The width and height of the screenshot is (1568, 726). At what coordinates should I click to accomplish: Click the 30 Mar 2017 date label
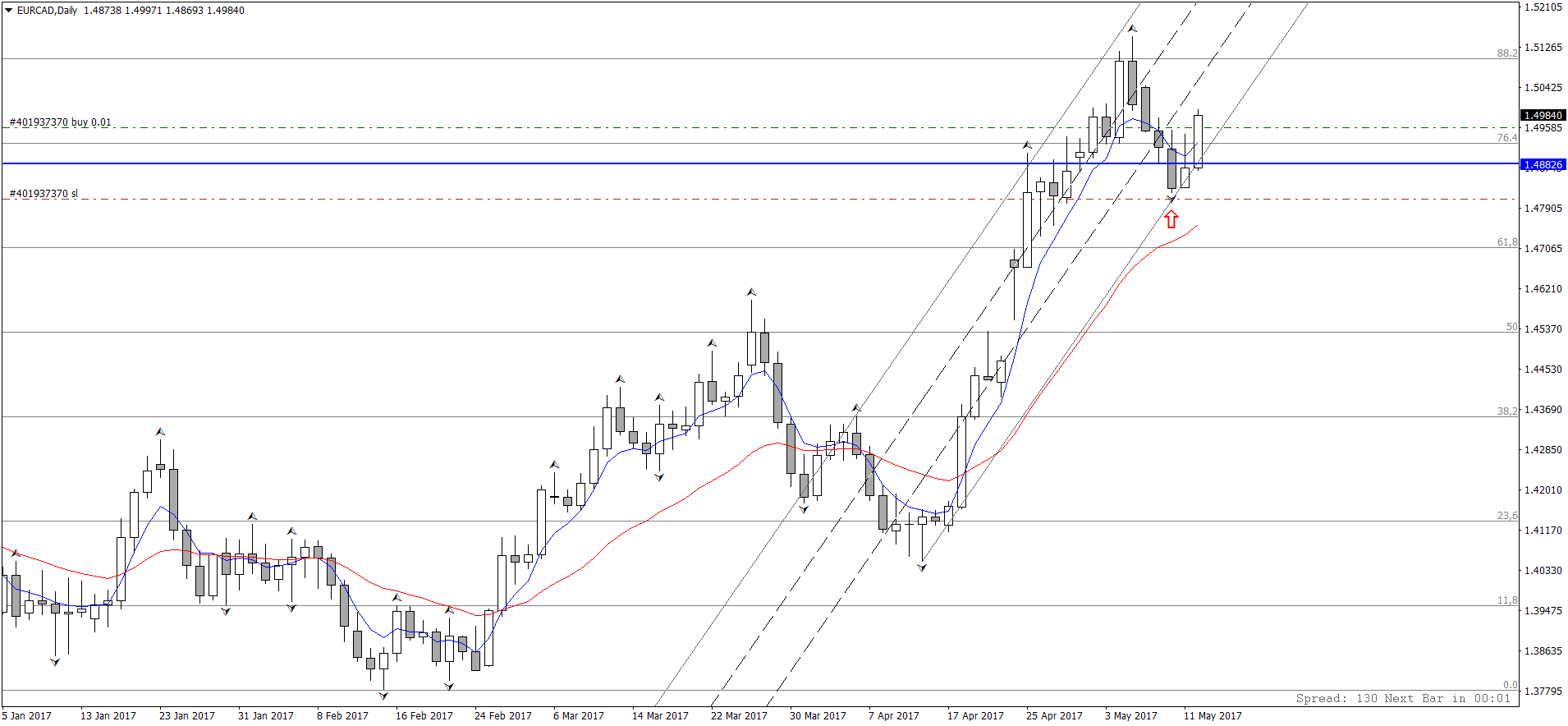pos(818,716)
